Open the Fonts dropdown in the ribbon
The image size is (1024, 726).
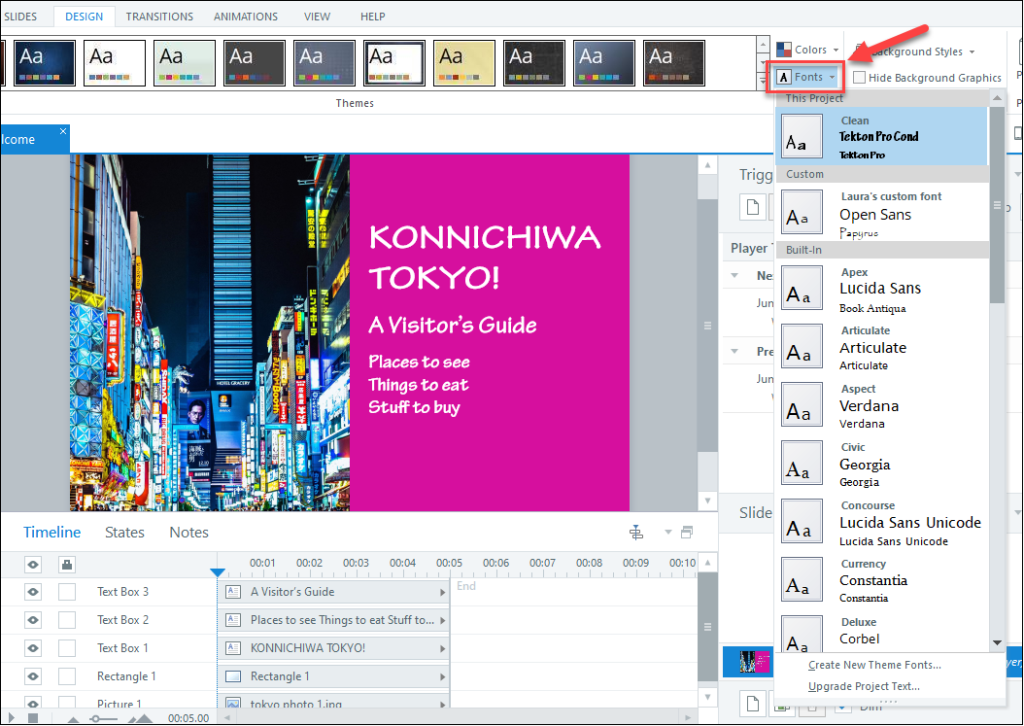(807, 78)
